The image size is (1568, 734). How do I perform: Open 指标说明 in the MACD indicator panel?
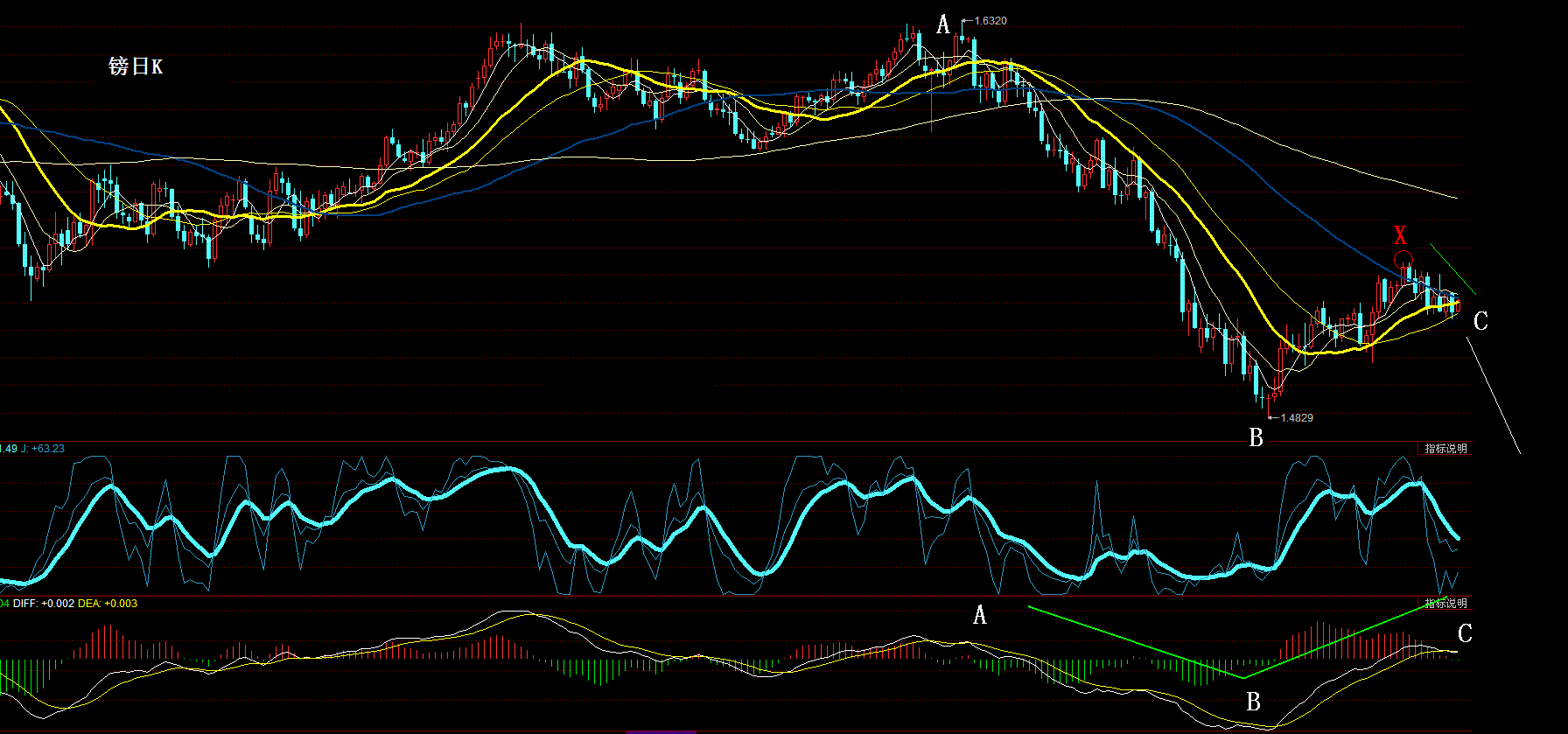click(1445, 604)
